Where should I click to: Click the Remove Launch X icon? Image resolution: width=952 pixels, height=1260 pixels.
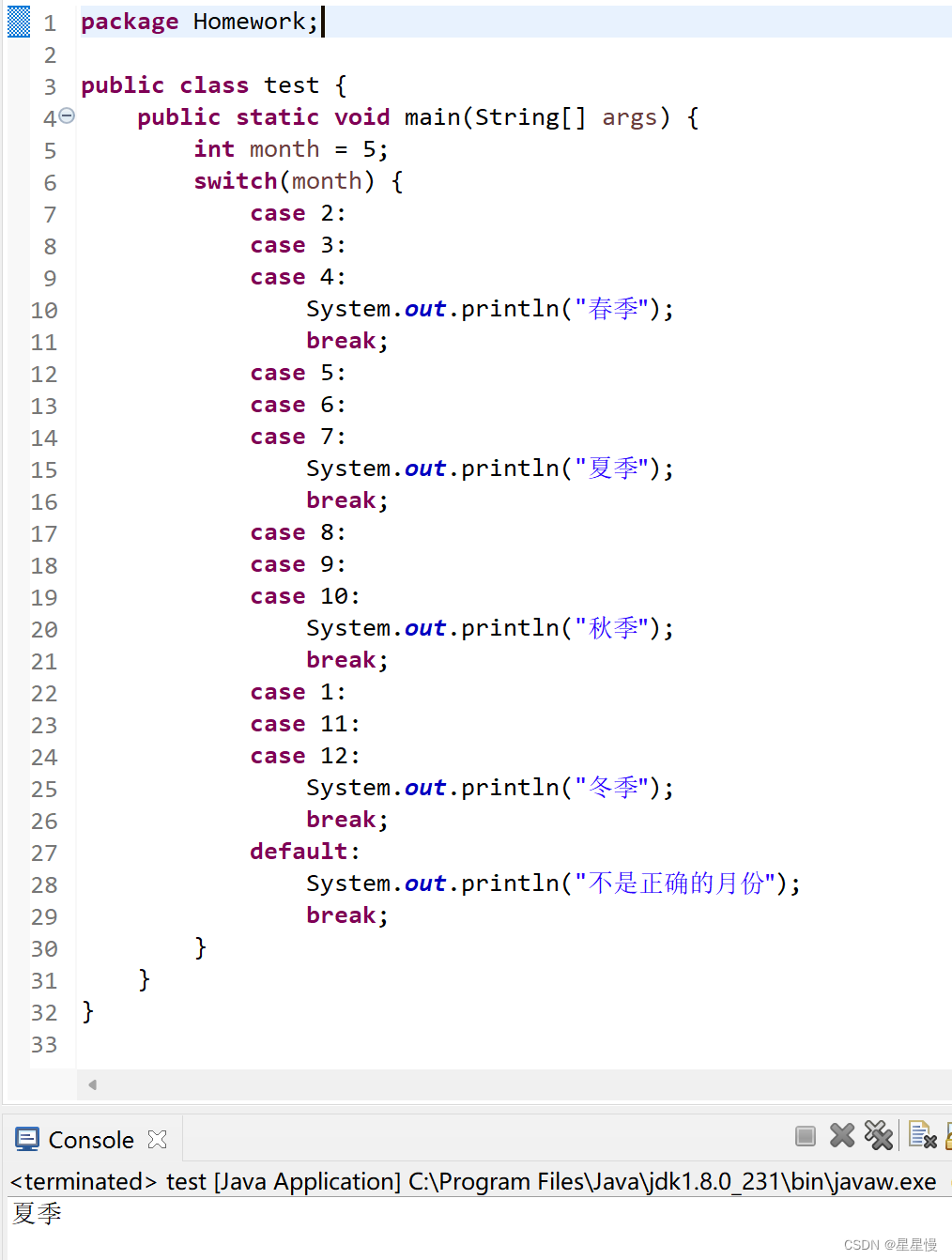[x=841, y=1136]
